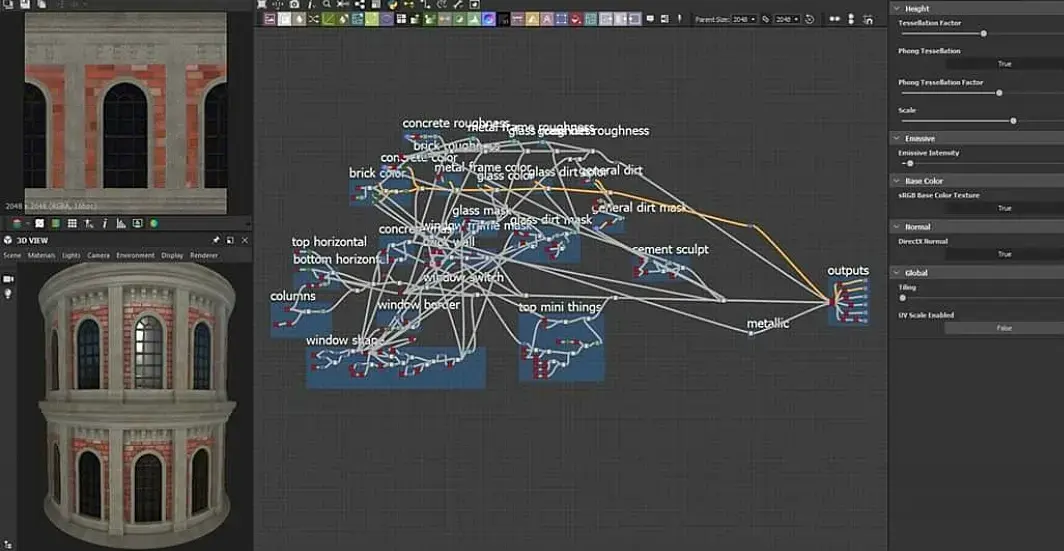
Task: Click the reset size icon beside the 2048 dropdowns
Action: (810, 19)
